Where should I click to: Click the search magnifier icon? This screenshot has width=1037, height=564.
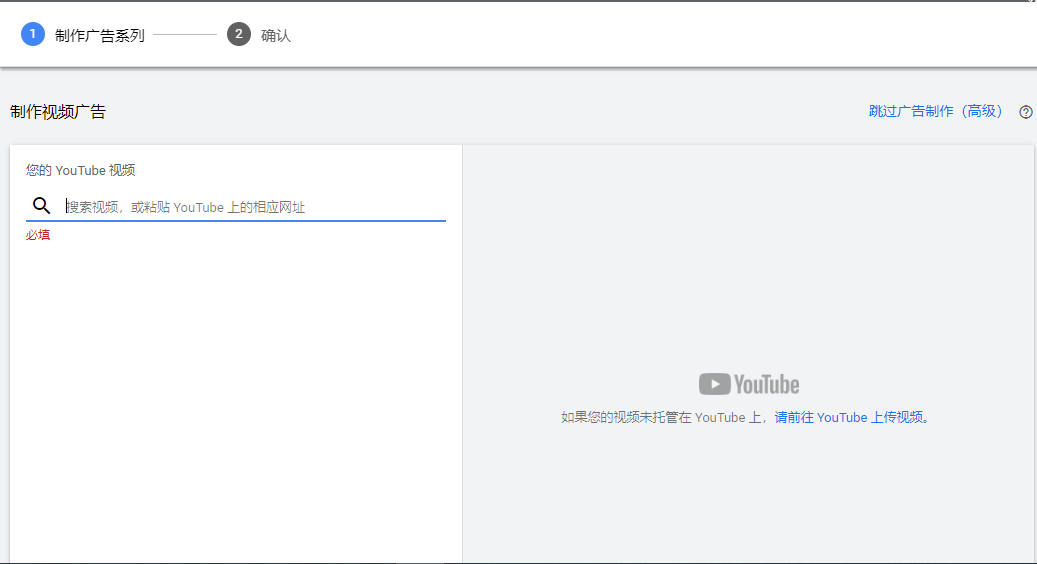coord(41,206)
